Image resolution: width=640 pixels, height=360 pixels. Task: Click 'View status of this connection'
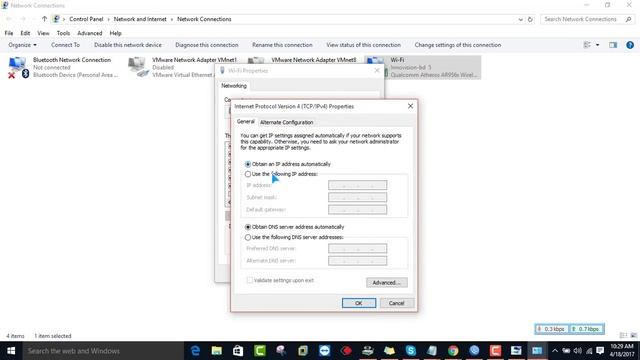click(363, 45)
